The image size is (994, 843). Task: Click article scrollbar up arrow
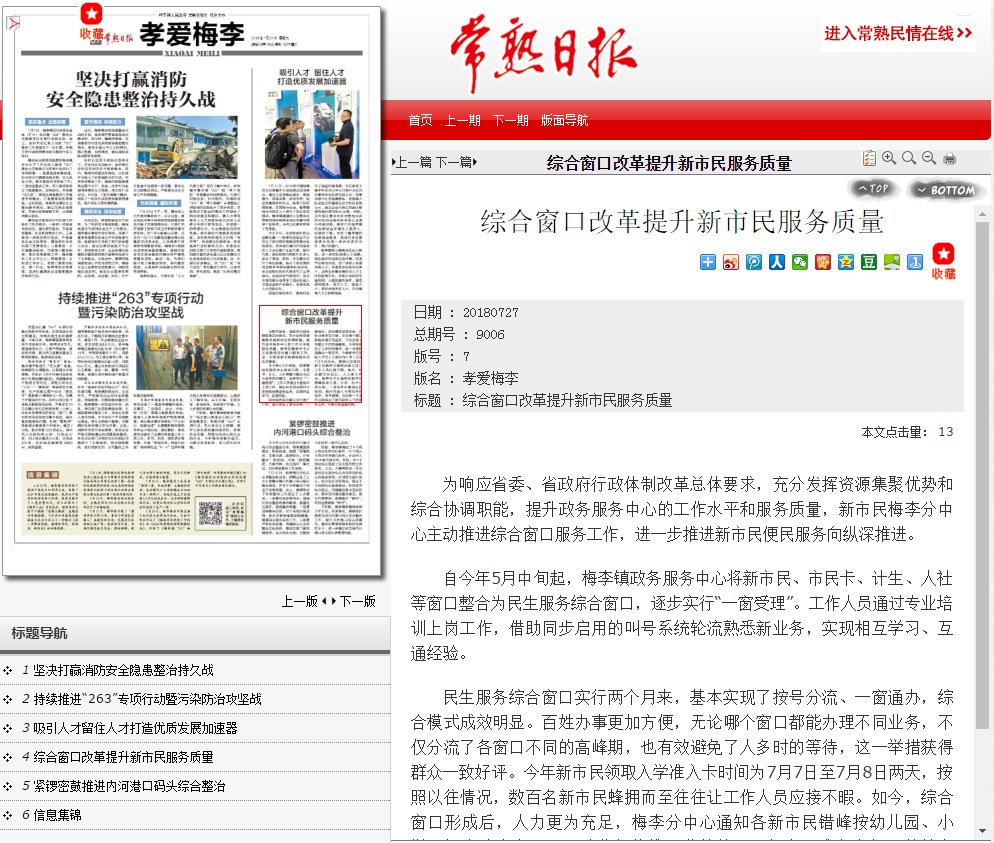(982, 215)
